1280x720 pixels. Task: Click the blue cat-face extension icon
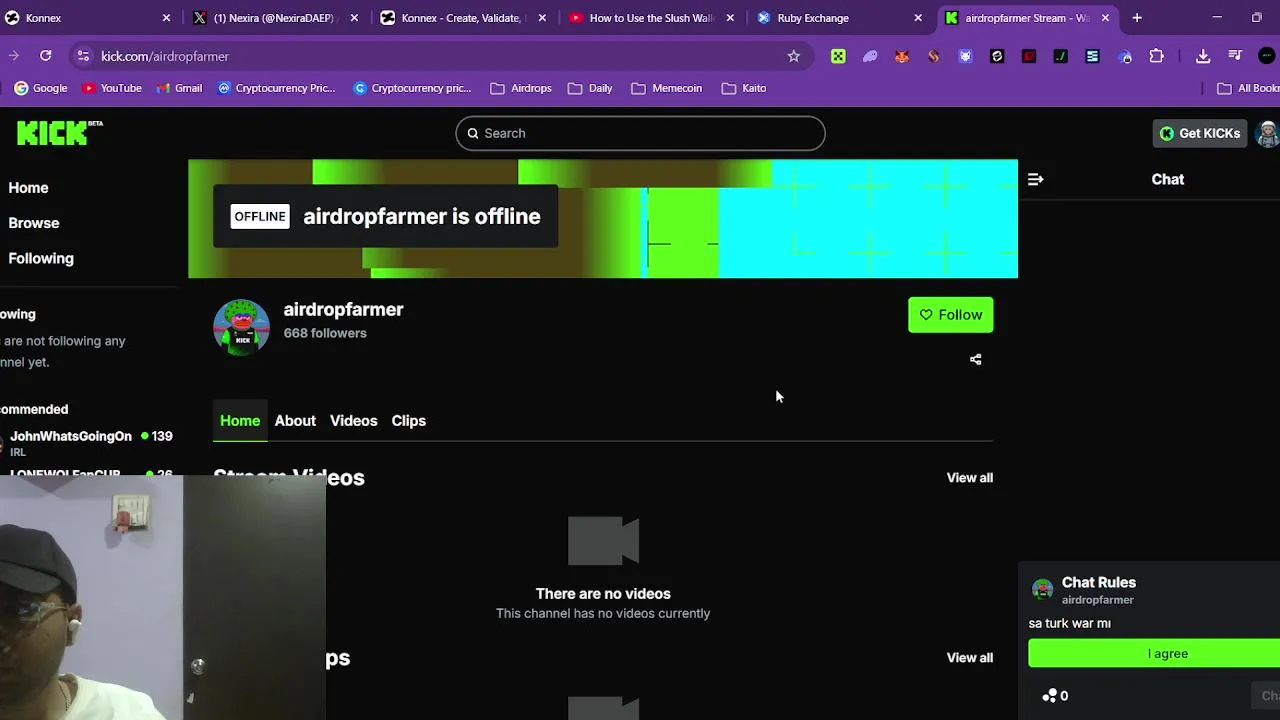[965, 56]
